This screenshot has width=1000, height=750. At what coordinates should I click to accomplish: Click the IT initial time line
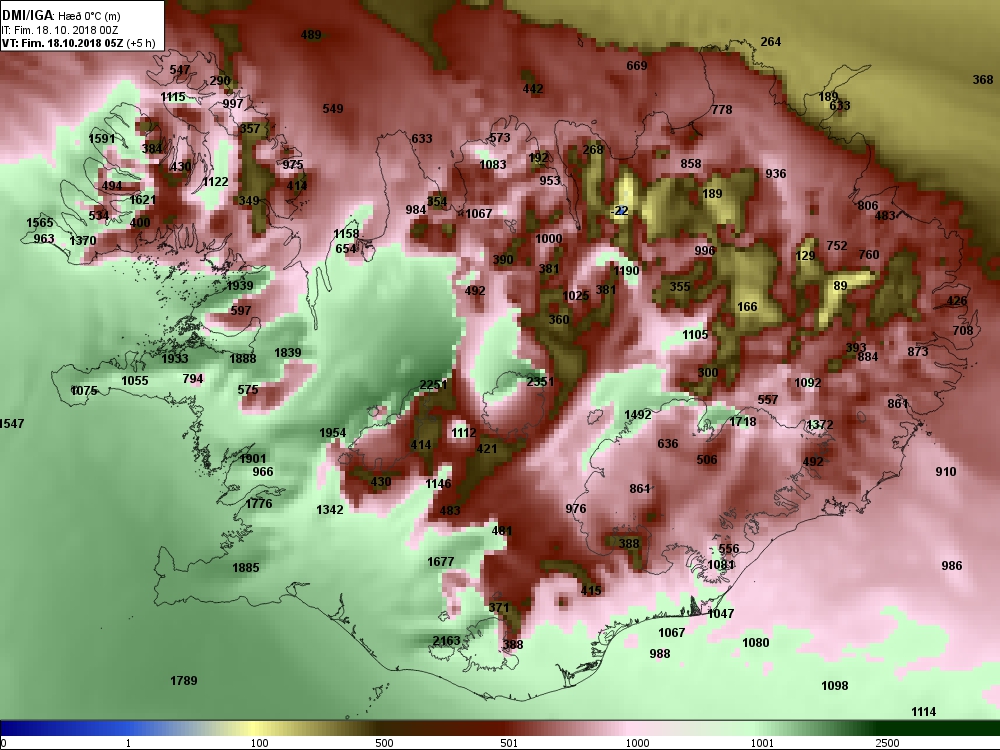point(60,30)
